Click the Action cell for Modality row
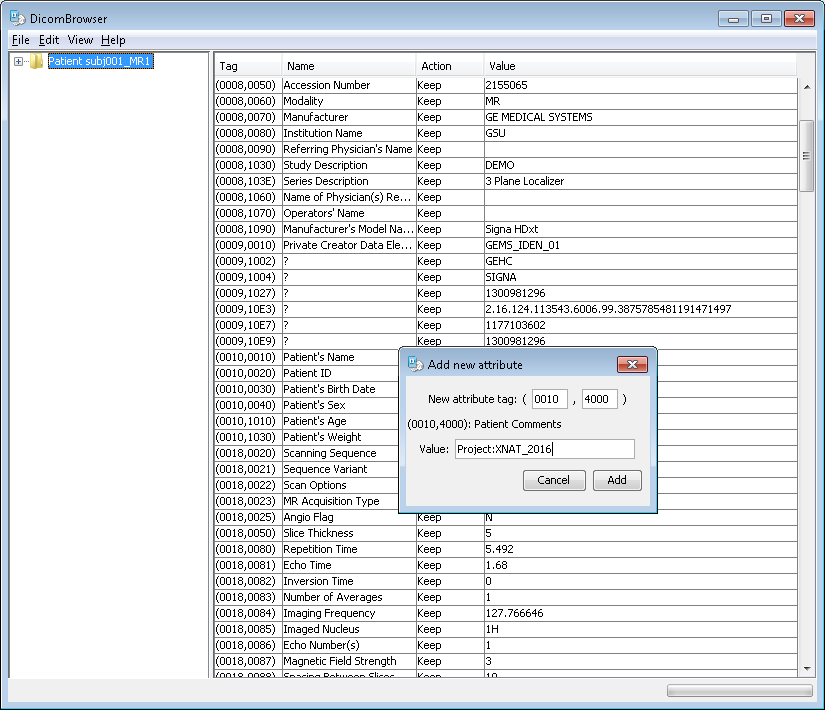825x710 pixels. (449, 101)
